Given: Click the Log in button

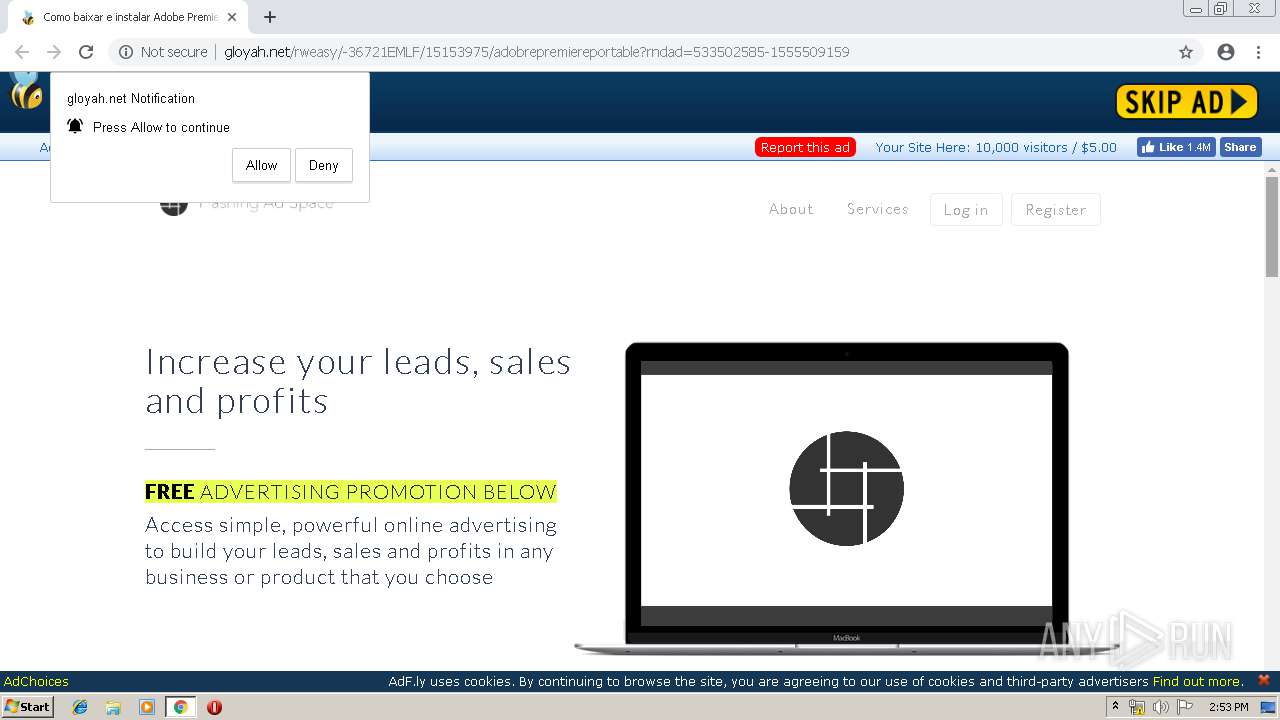Looking at the screenshot, I should pyautogui.click(x=966, y=210).
